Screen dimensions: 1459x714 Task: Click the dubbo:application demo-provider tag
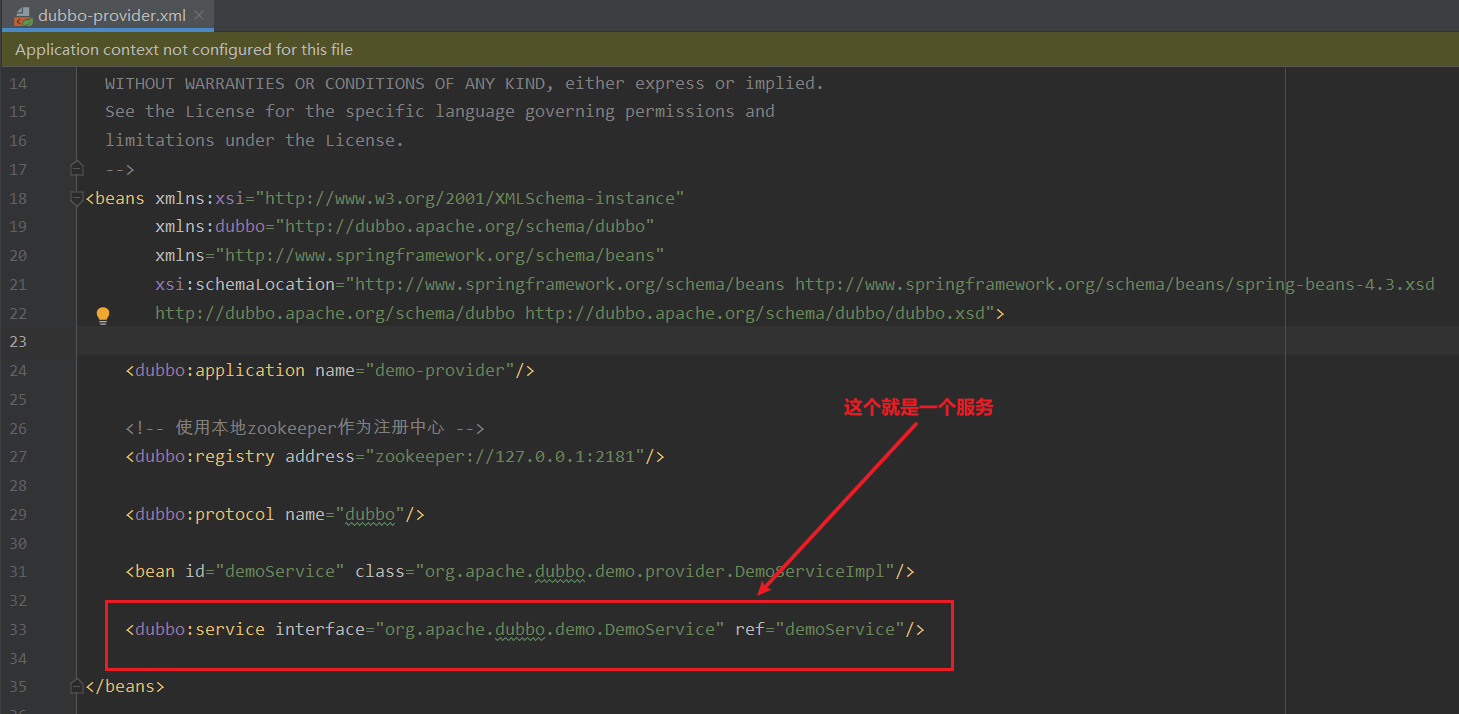point(330,370)
